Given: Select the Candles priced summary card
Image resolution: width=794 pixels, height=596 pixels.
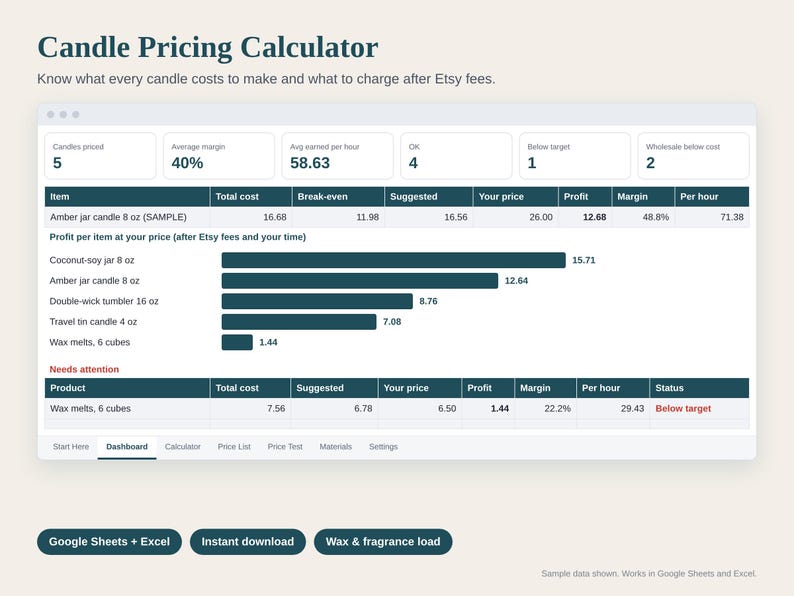Looking at the screenshot, I should tap(100, 156).
